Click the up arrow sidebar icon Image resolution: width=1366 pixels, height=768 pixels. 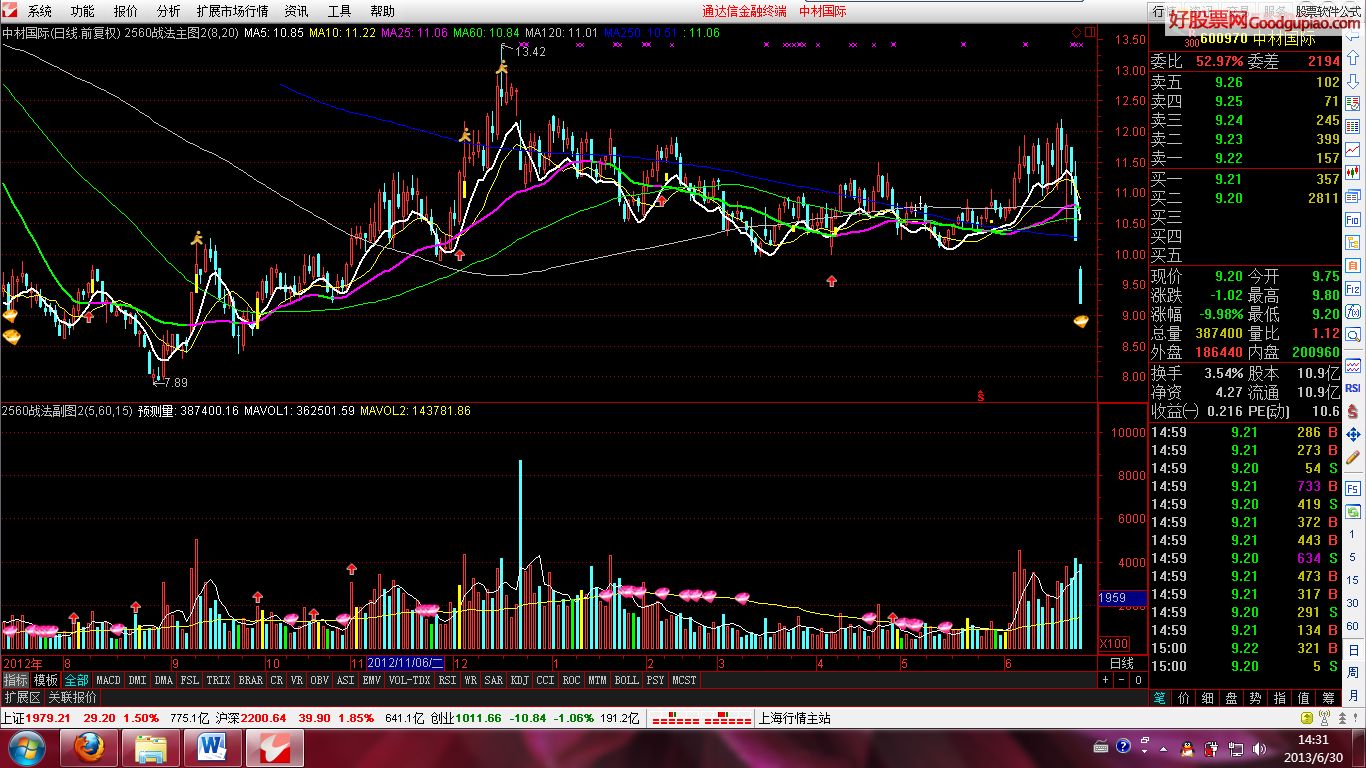pos(1353,59)
